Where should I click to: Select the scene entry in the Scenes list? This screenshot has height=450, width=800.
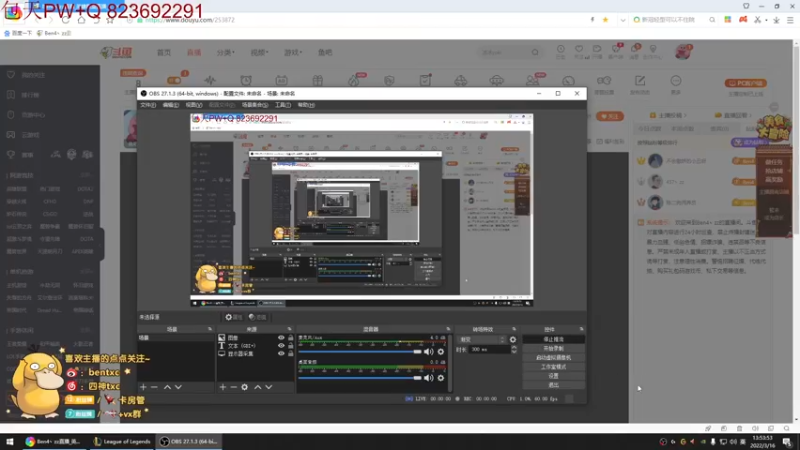(x=176, y=338)
